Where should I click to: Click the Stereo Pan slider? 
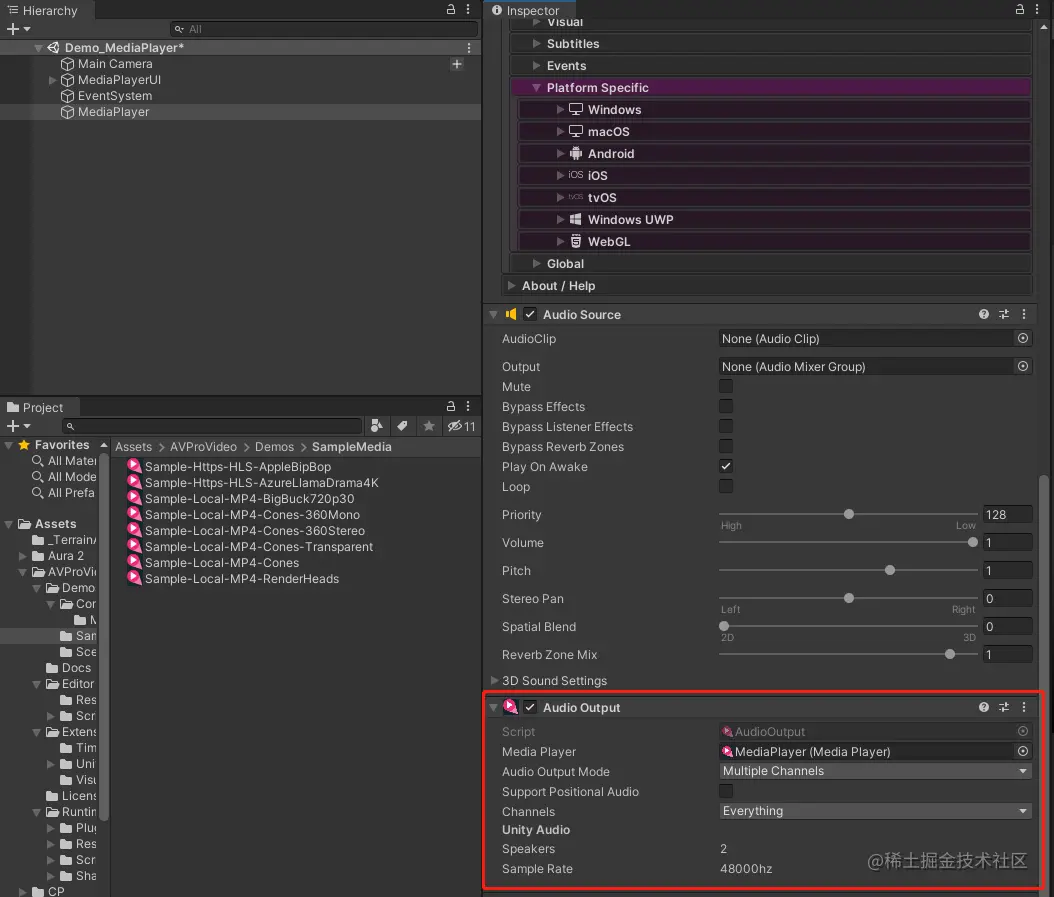[848, 598]
